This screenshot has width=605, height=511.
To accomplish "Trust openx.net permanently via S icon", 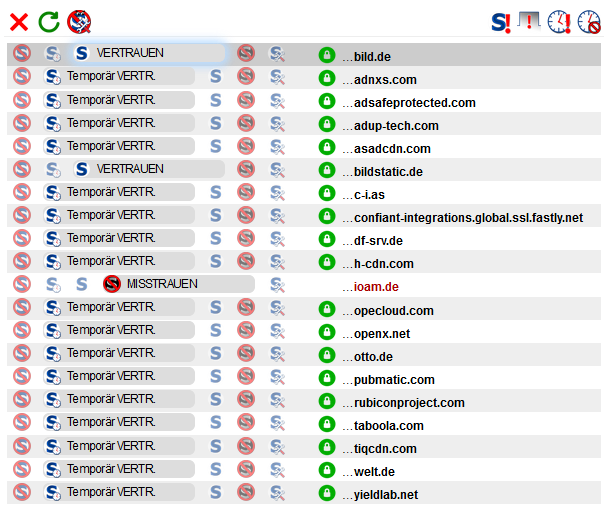I will [216, 330].
